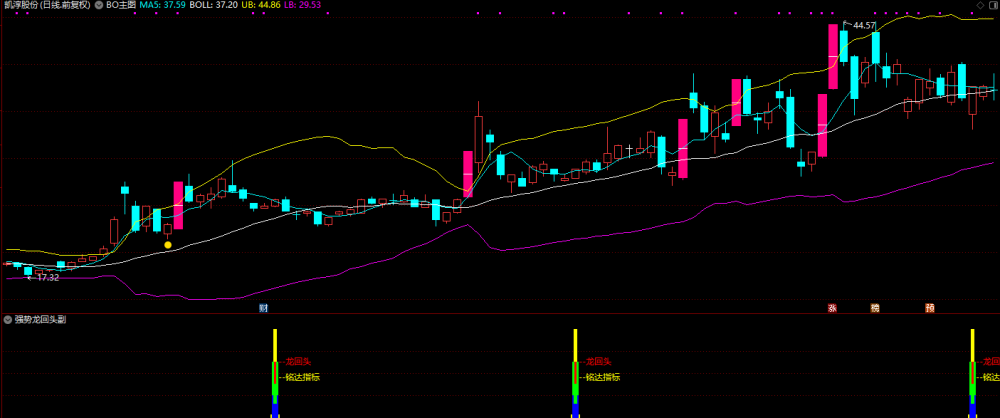Image resolution: width=1000 pixels, height=418 pixels.
Task: Click the 17.32 low price annotation
Action: (48, 278)
